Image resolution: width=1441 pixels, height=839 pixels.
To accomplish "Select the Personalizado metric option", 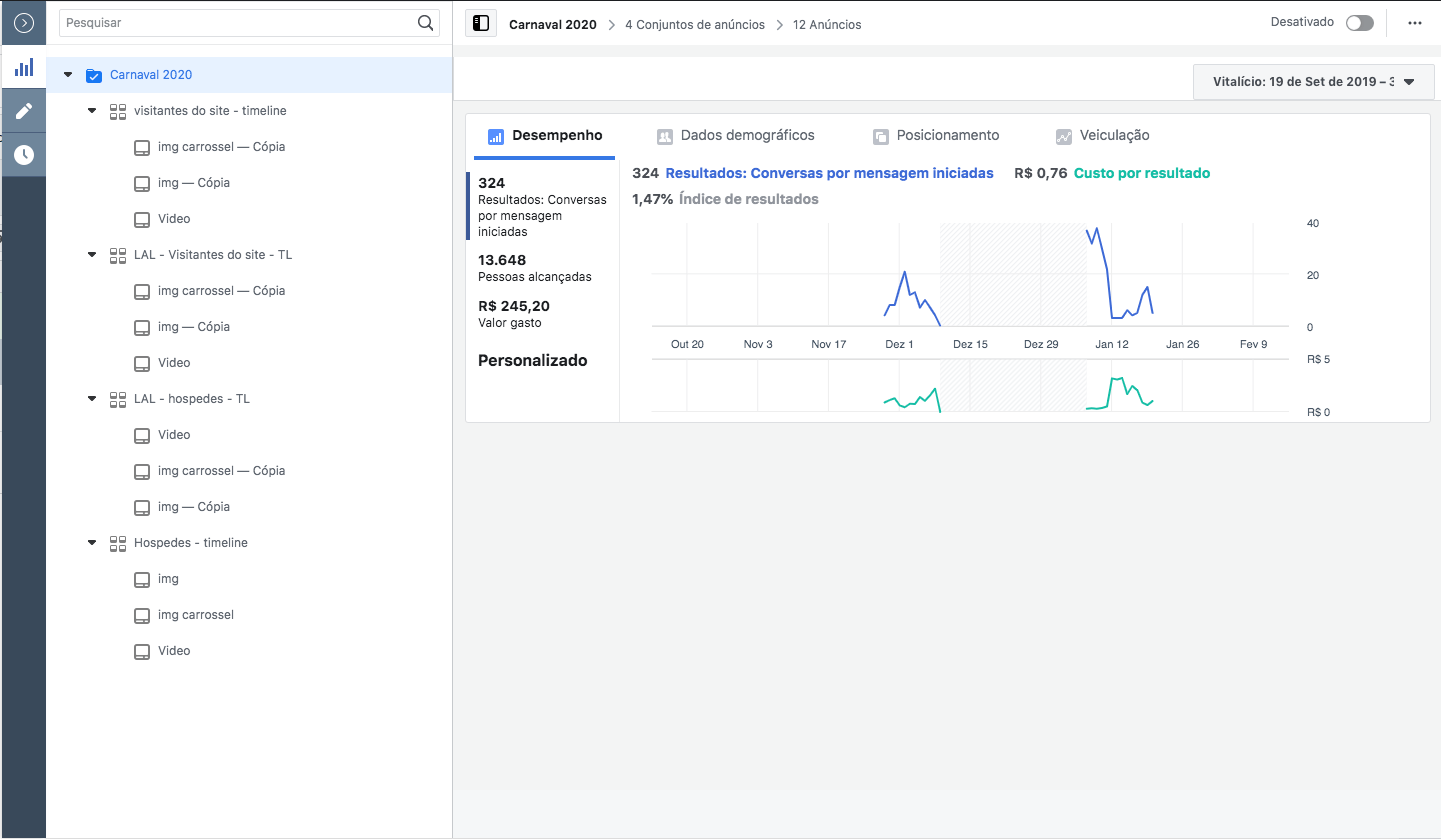I will (x=533, y=361).
